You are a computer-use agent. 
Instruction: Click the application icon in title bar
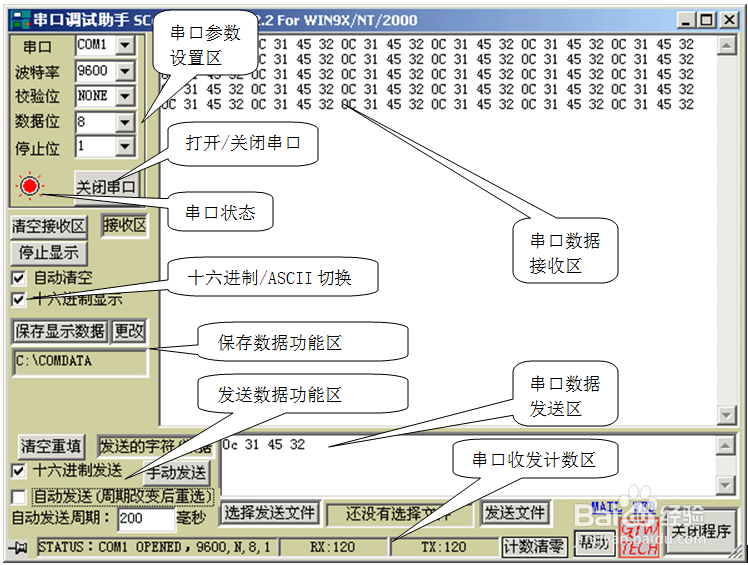pos(21,20)
